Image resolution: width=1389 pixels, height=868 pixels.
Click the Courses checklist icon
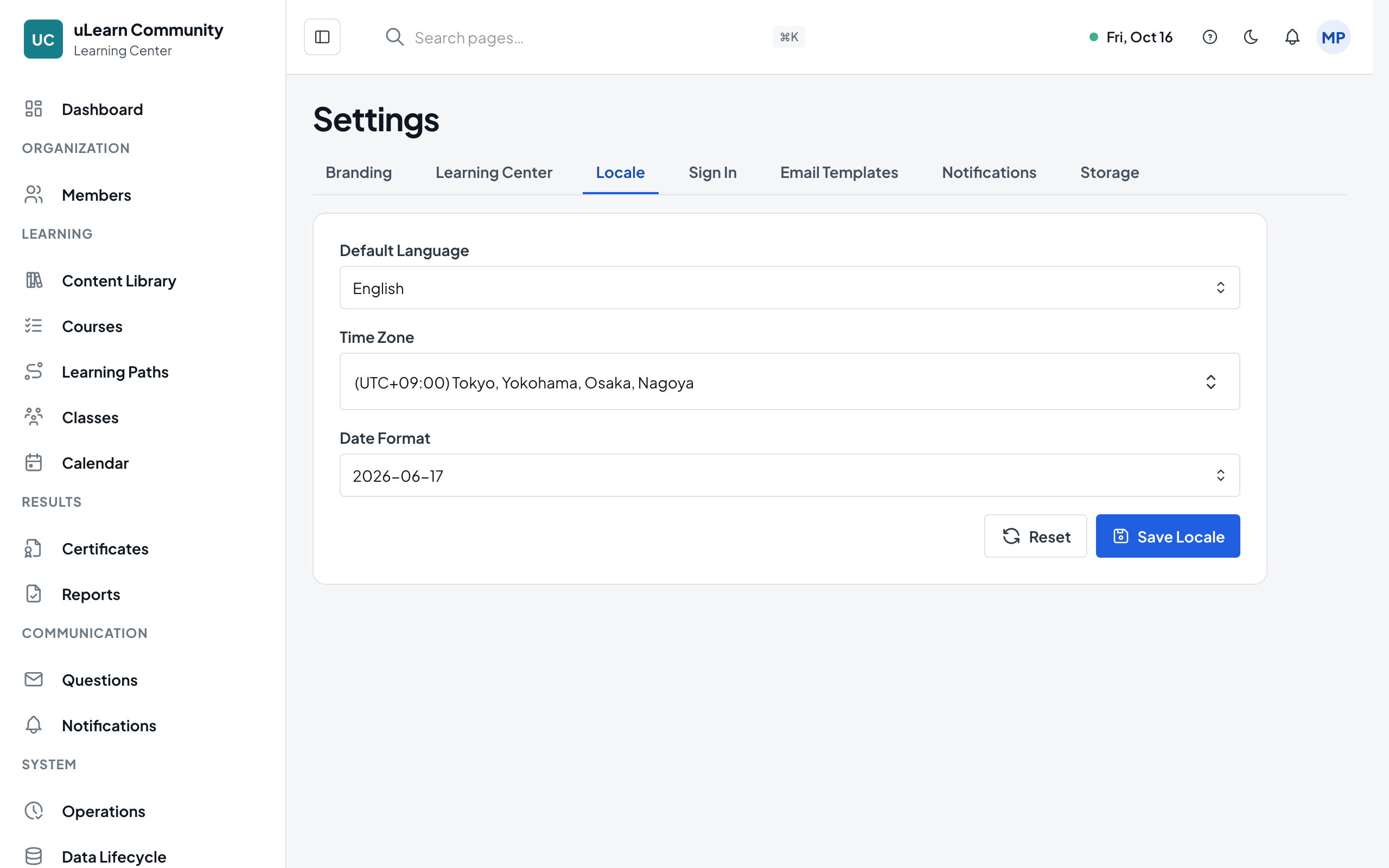[34, 325]
